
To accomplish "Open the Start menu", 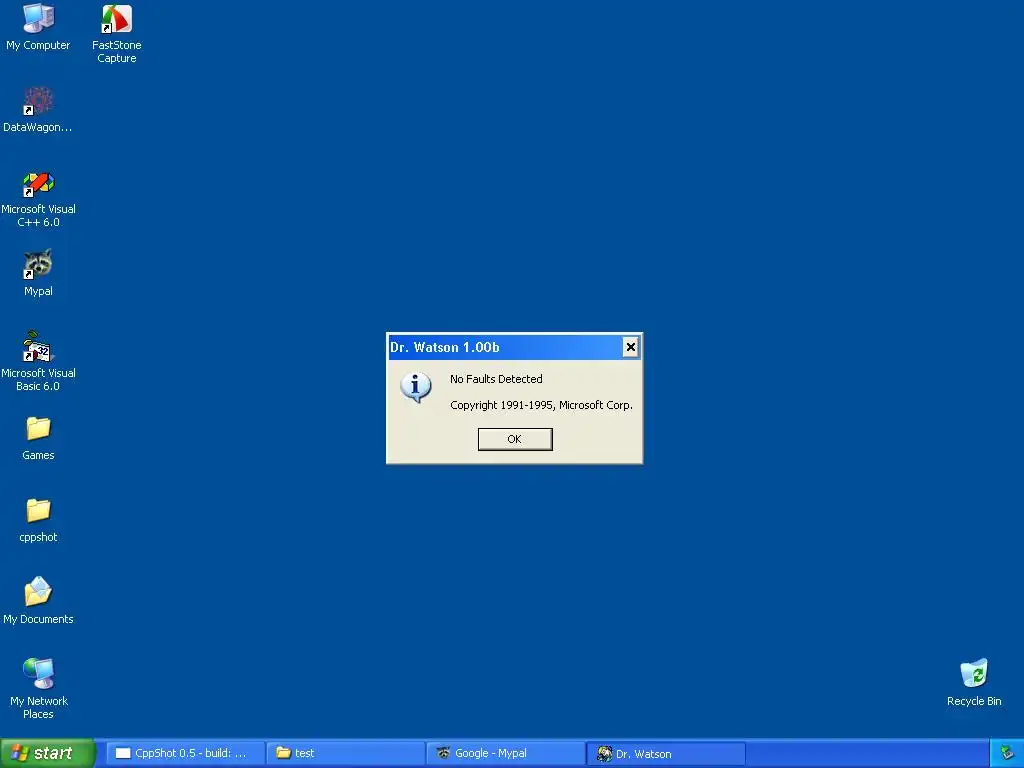I will click(x=47, y=753).
